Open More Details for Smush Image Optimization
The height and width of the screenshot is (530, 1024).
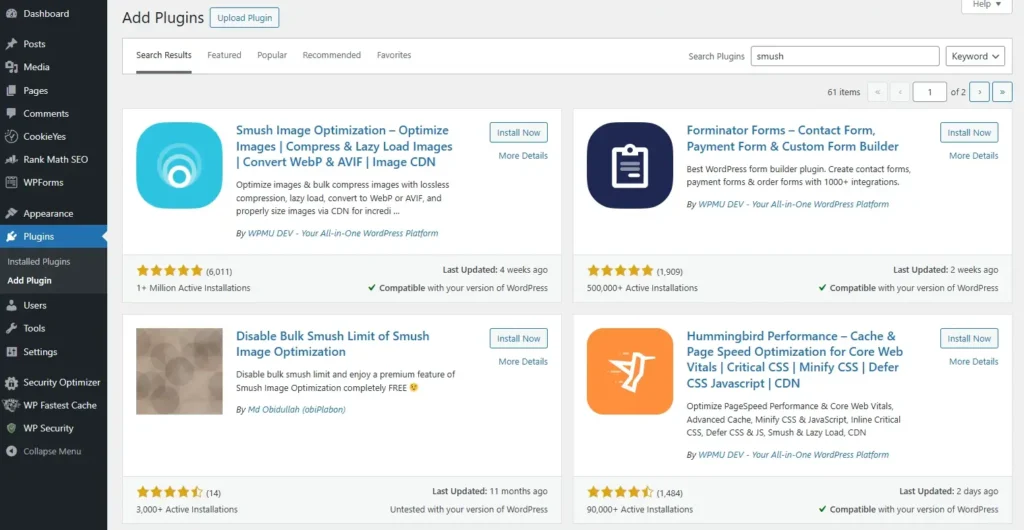523,156
